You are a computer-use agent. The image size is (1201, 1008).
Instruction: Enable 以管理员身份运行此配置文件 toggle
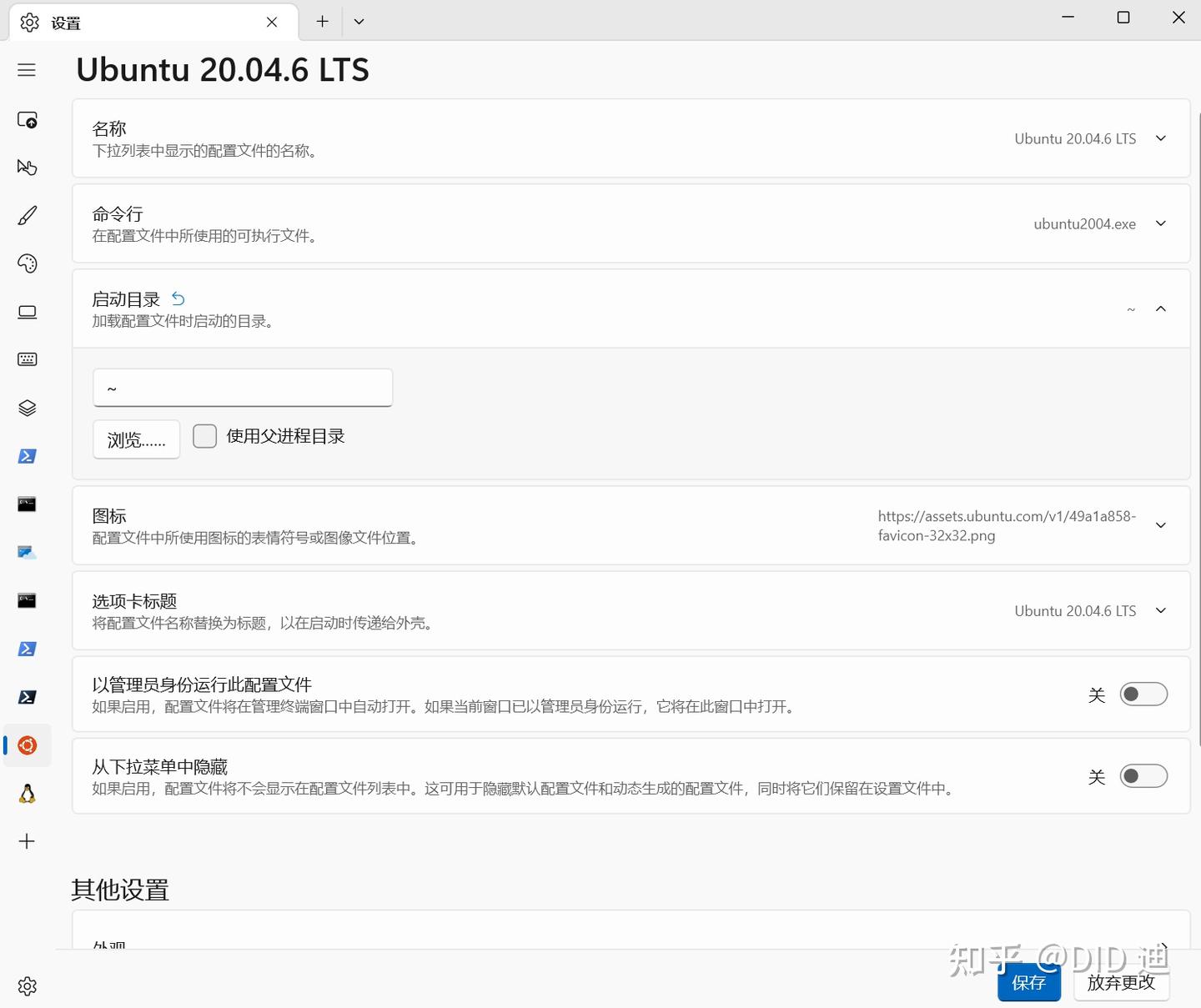[1143, 694]
